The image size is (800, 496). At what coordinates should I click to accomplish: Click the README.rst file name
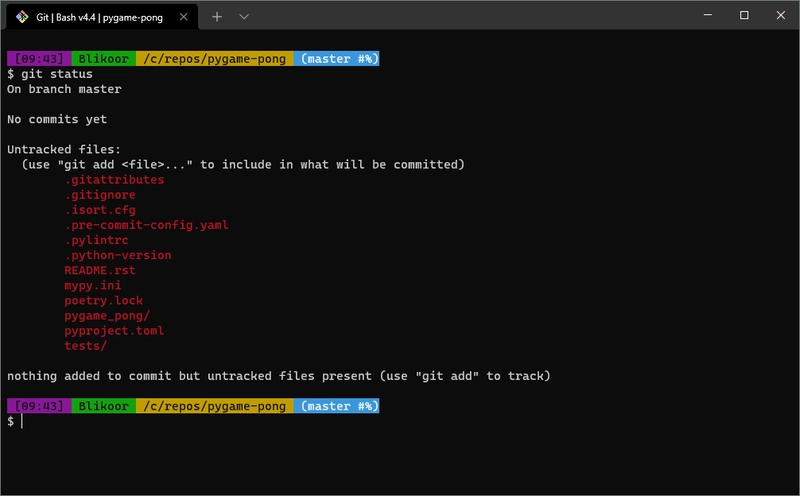[x=100, y=270]
